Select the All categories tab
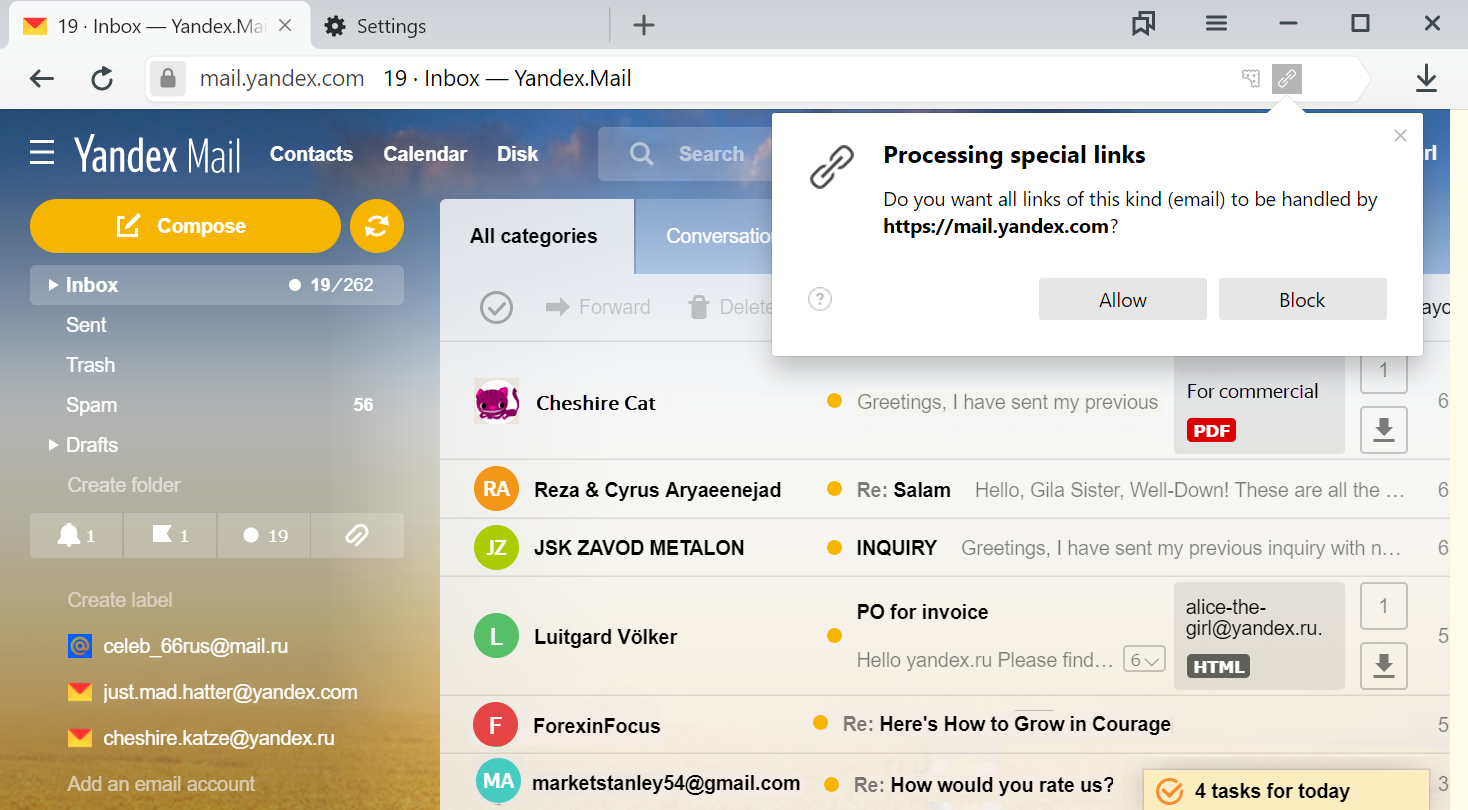The height and width of the screenshot is (810, 1468). point(536,236)
